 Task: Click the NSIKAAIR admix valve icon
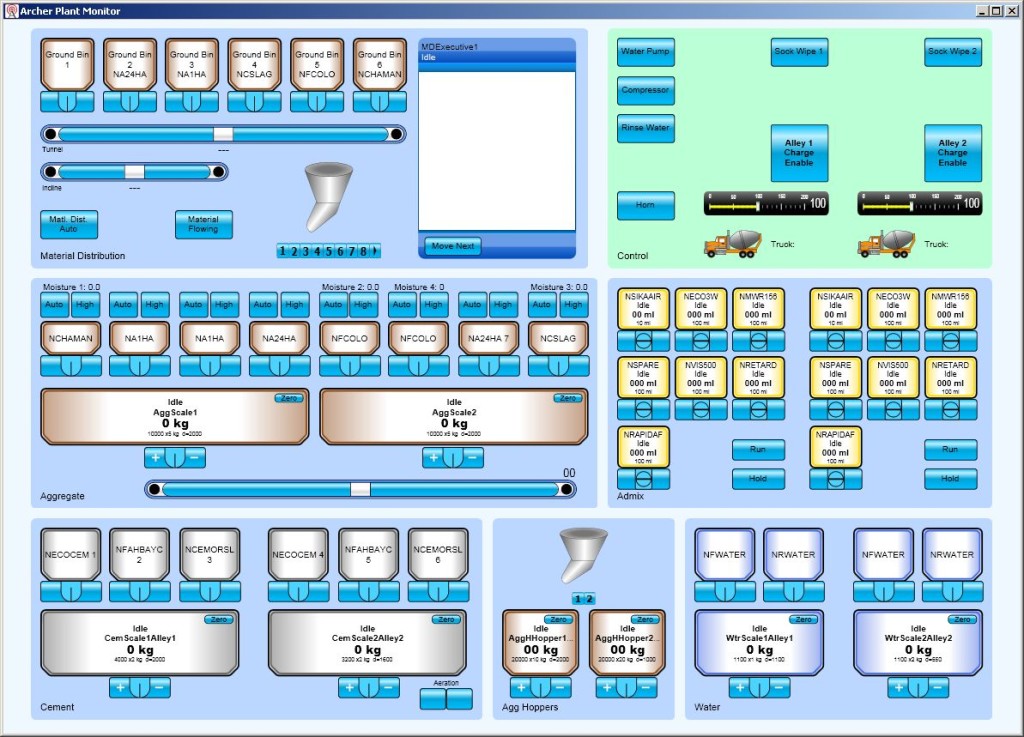coord(641,340)
